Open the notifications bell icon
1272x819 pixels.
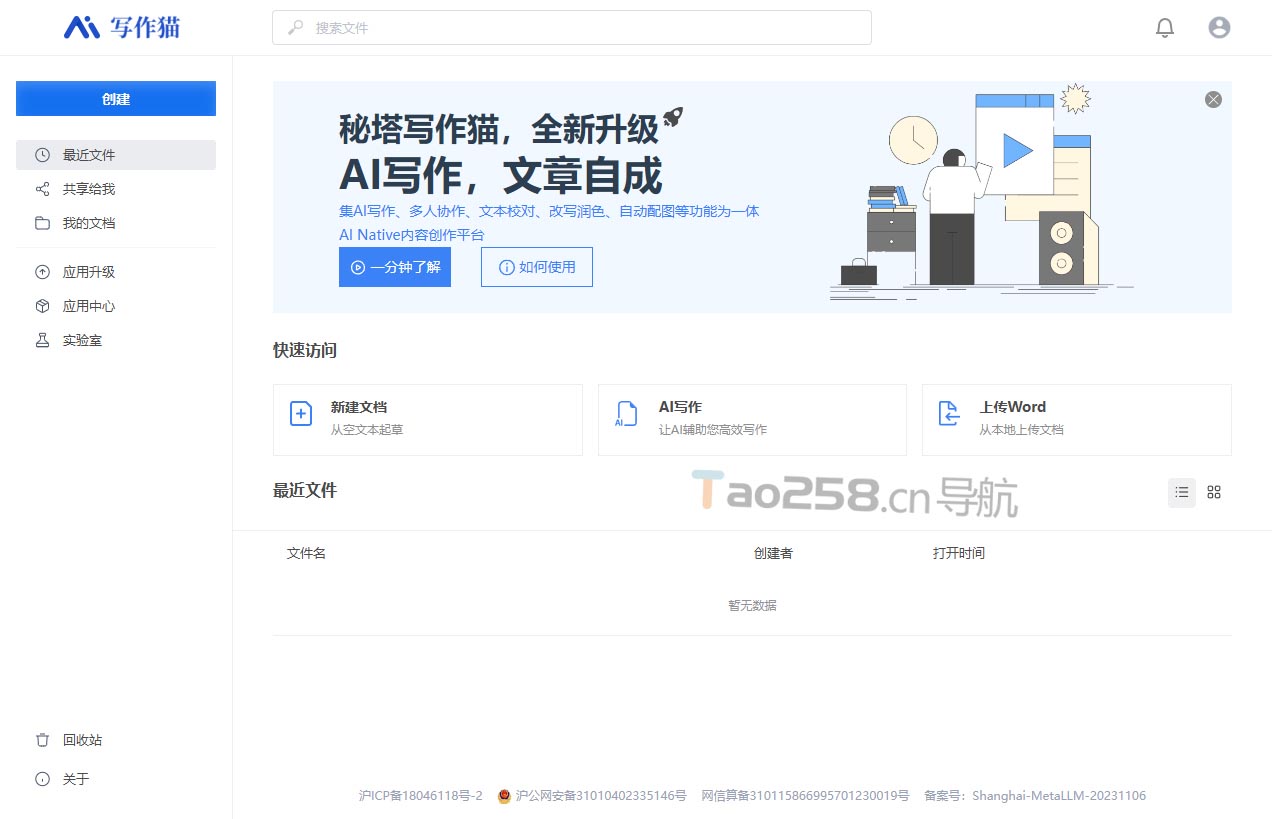tap(1165, 28)
